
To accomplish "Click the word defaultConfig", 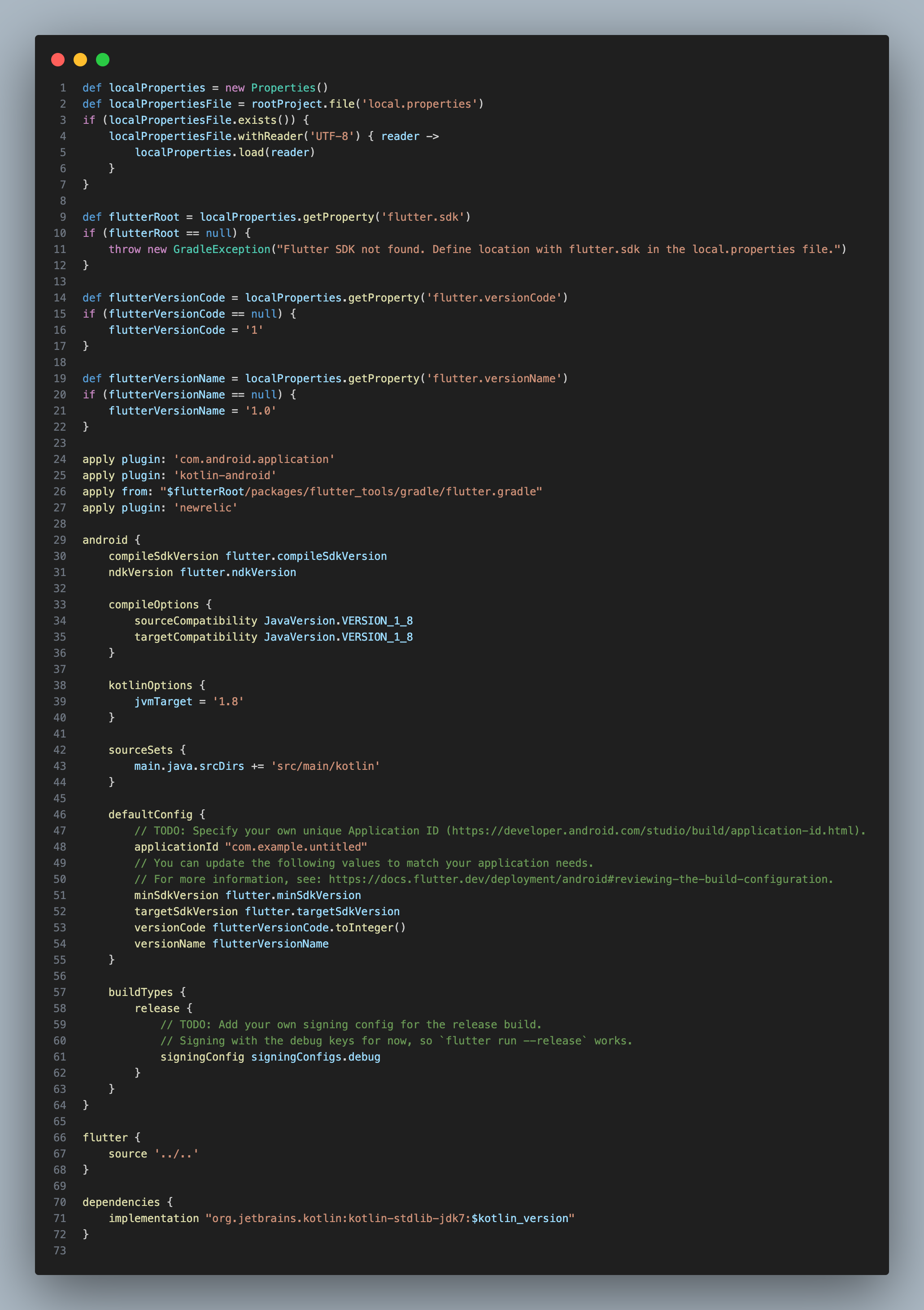I will pyautogui.click(x=150, y=815).
